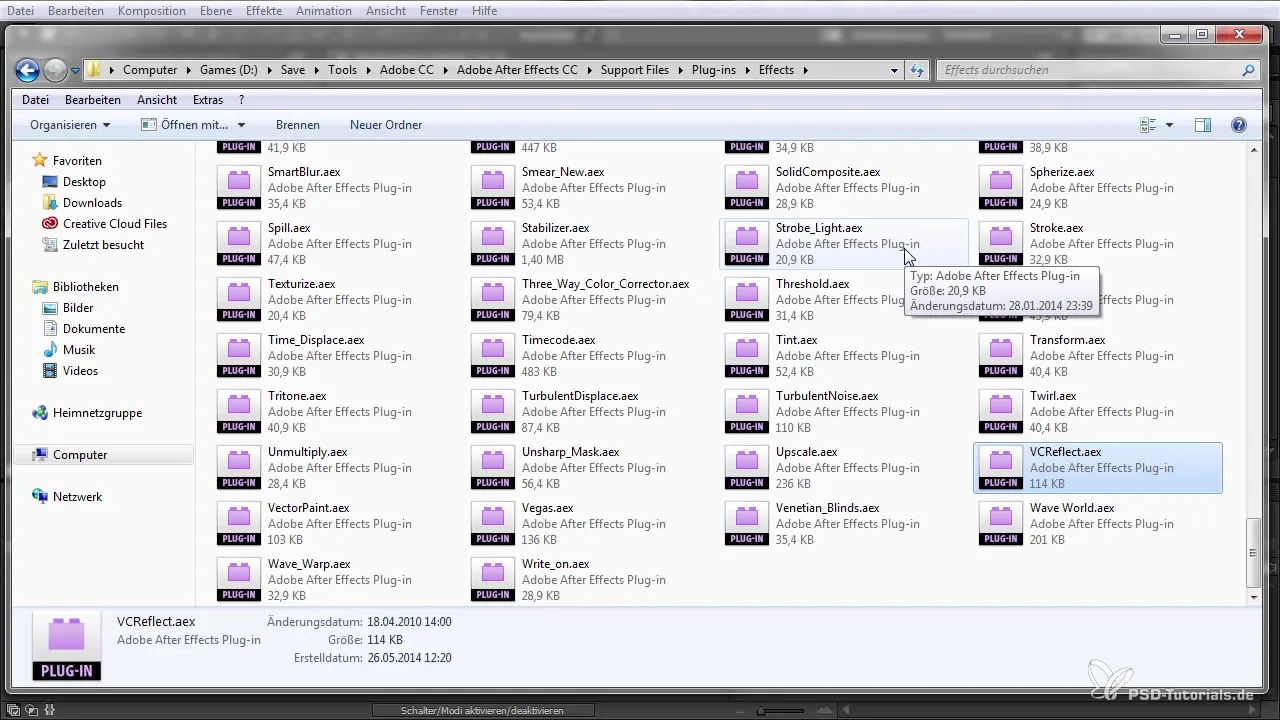Select the SmartBlur.aex plug-in icon

tap(238, 188)
